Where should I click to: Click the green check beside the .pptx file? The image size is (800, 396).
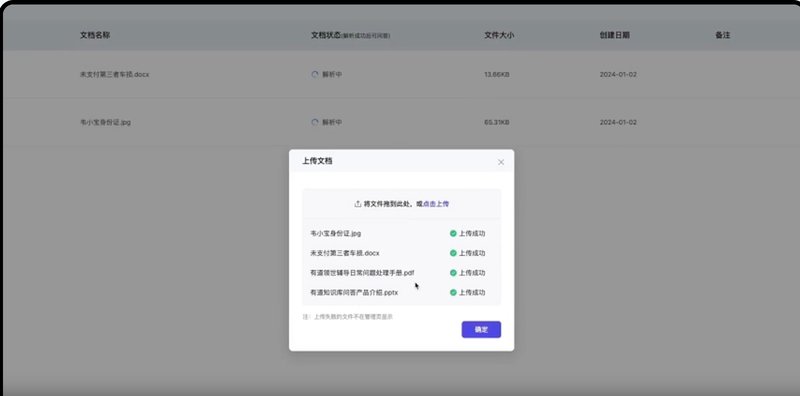pyautogui.click(x=453, y=292)
